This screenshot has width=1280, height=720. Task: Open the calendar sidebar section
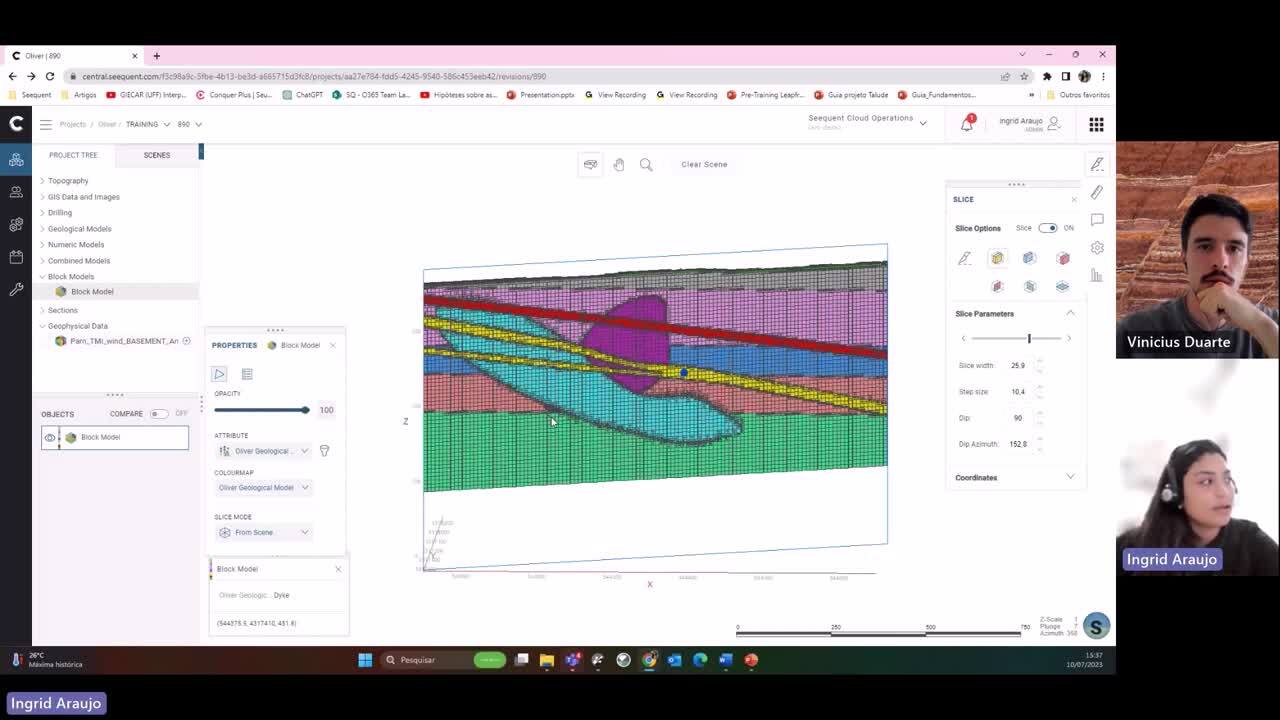pyautogui.click(x=16, y=257)
